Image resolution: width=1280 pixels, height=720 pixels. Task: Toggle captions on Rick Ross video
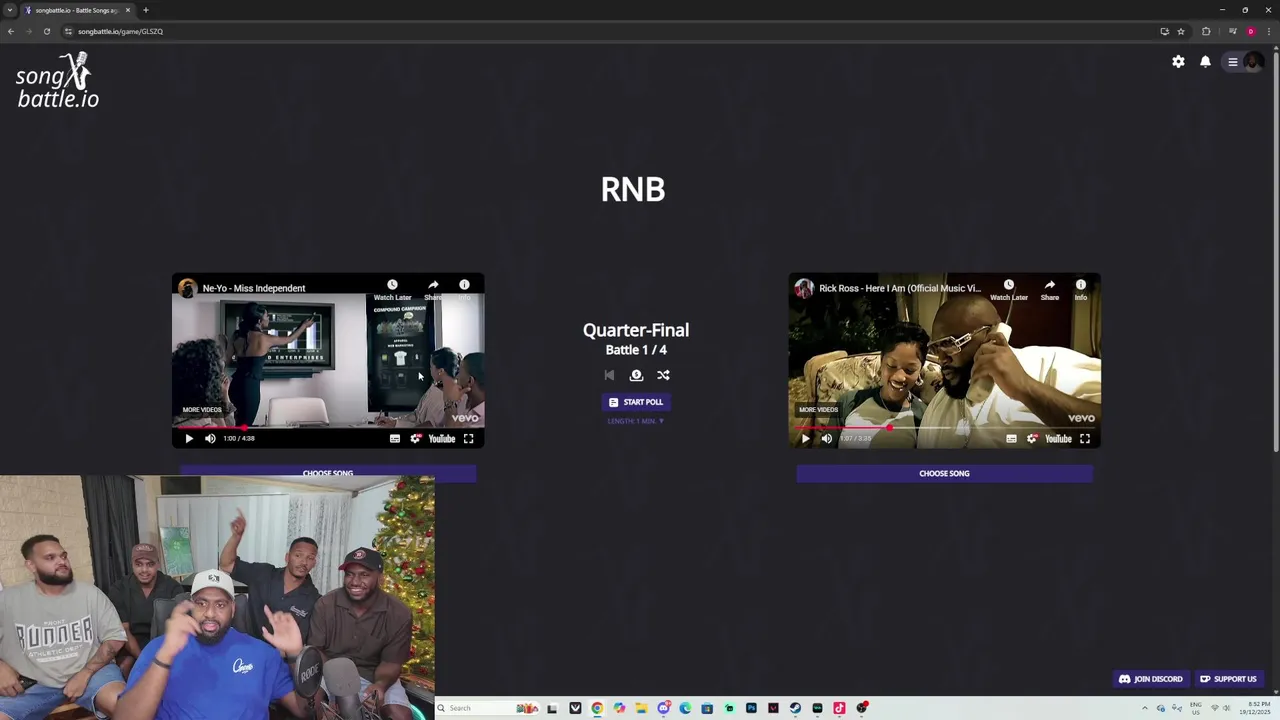[1011, 438]
